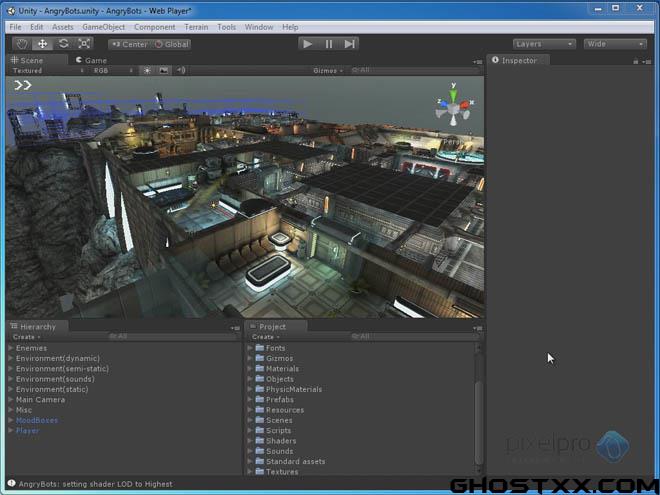The width and height of the screenshot is (660, 495).
Task: Click status bar console message icon
Action: coord(11,483)
